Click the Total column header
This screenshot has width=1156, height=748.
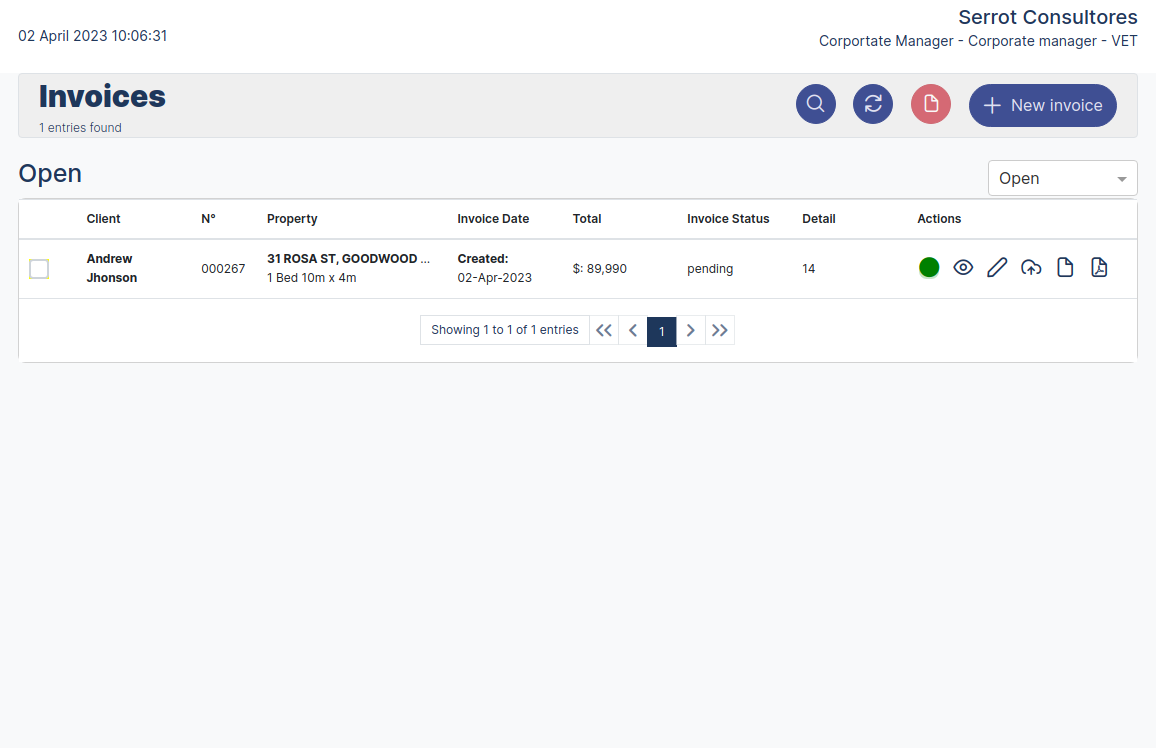[x=587, y=219]
